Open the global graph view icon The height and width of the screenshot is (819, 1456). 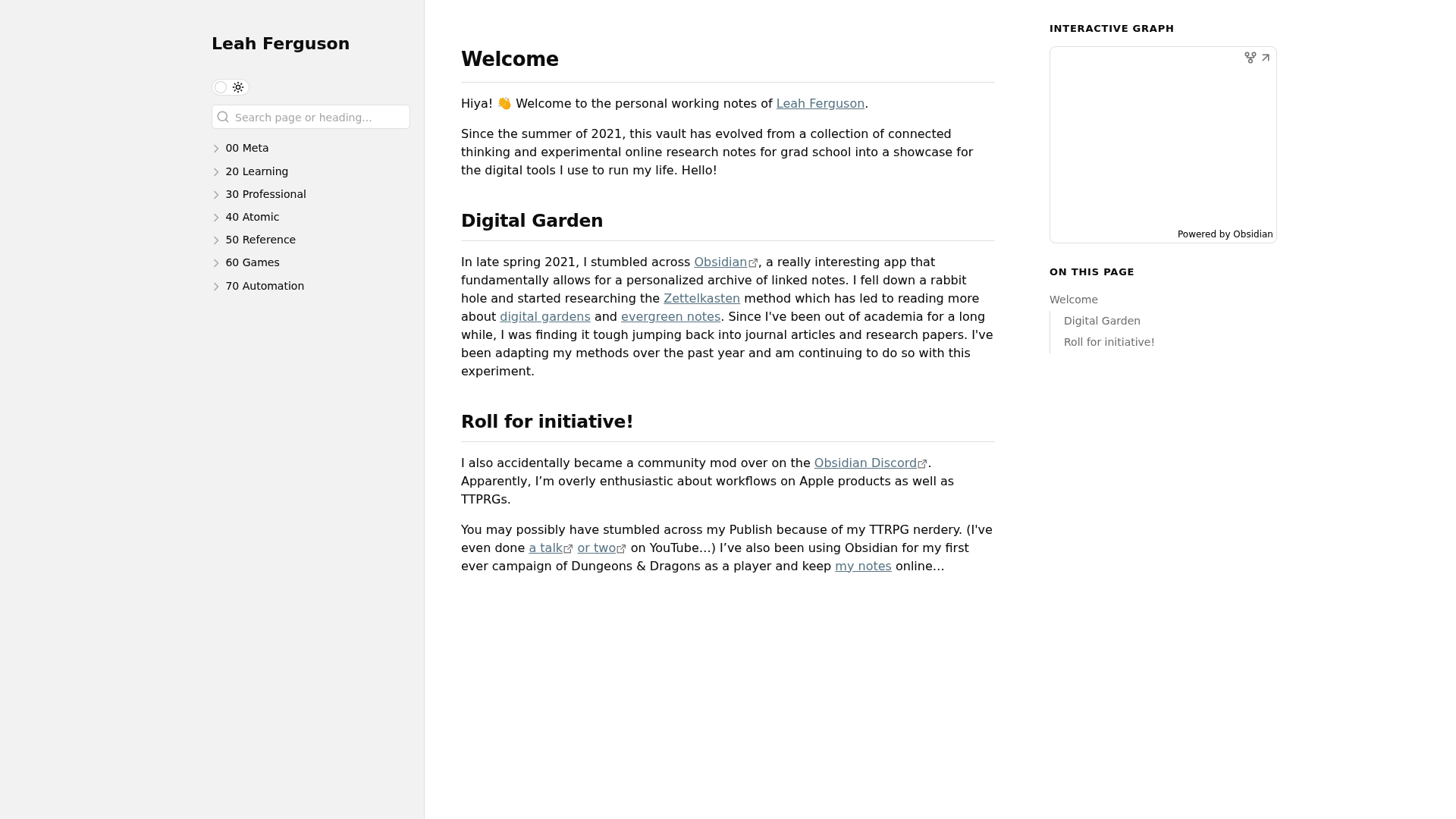[1250, 58]
